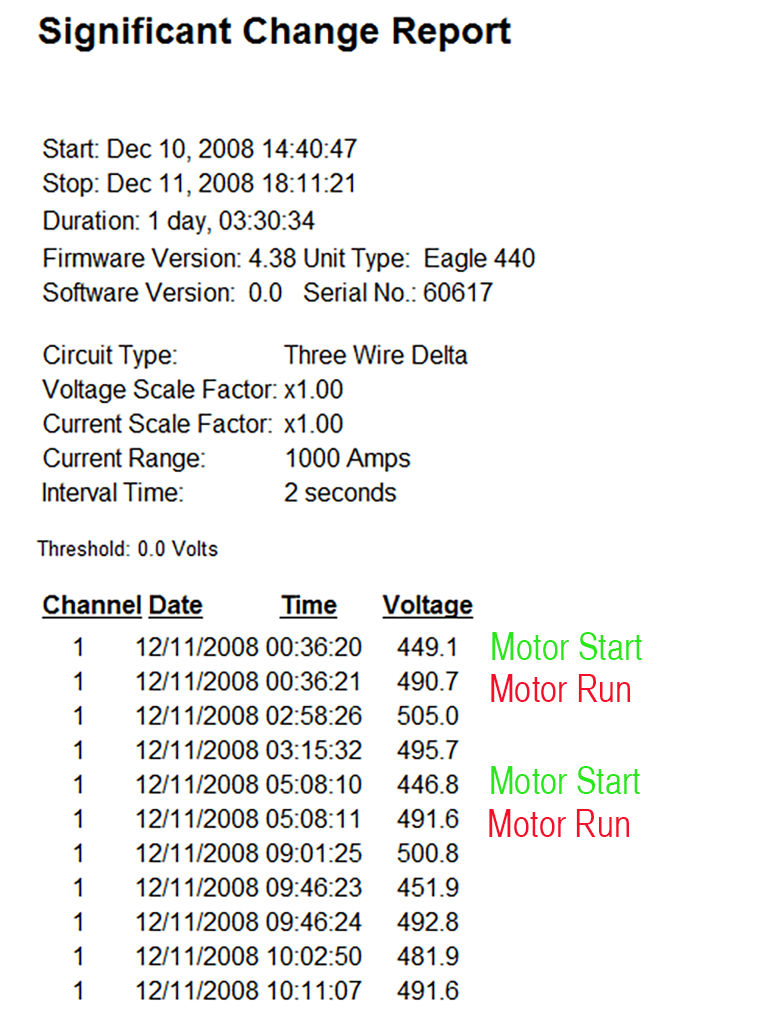This screenshot has width=781, height=1009.
Task: Select the Serial No. 60617 text
Action: coord(398,293)
